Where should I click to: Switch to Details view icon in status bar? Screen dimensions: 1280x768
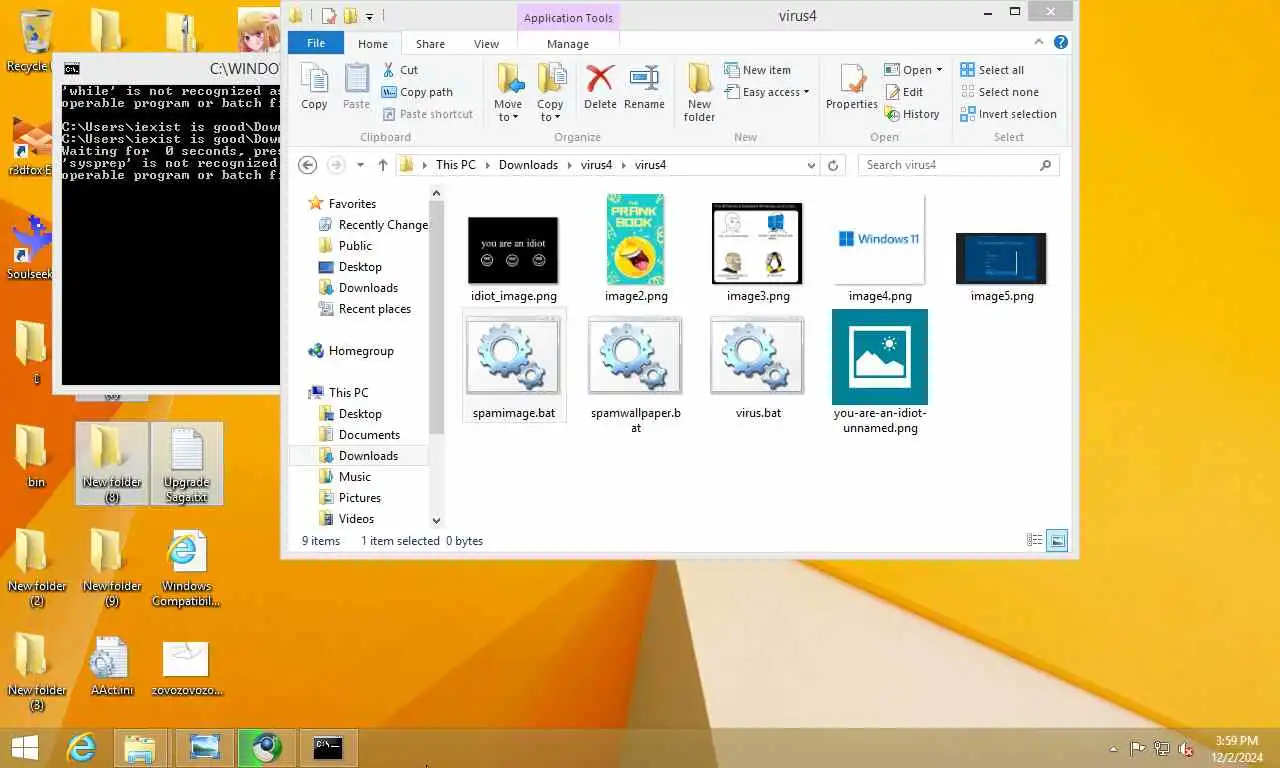(x=1035, y=541)
